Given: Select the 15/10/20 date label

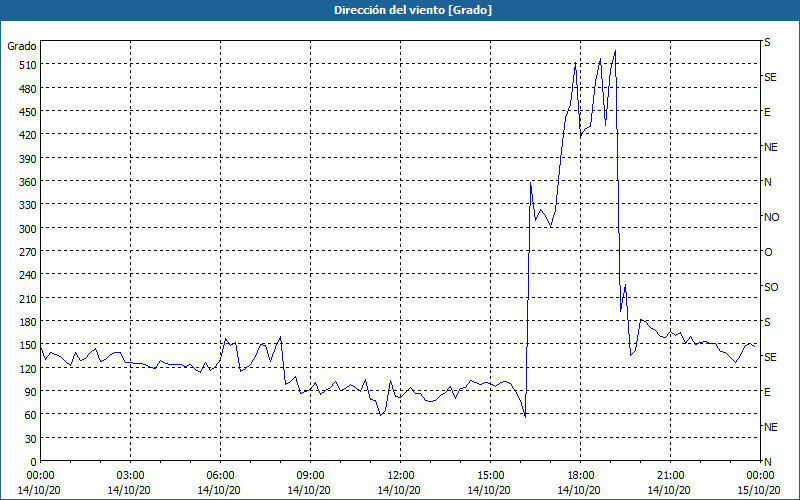Looking at the screenshot, I should tap(759, 490).
